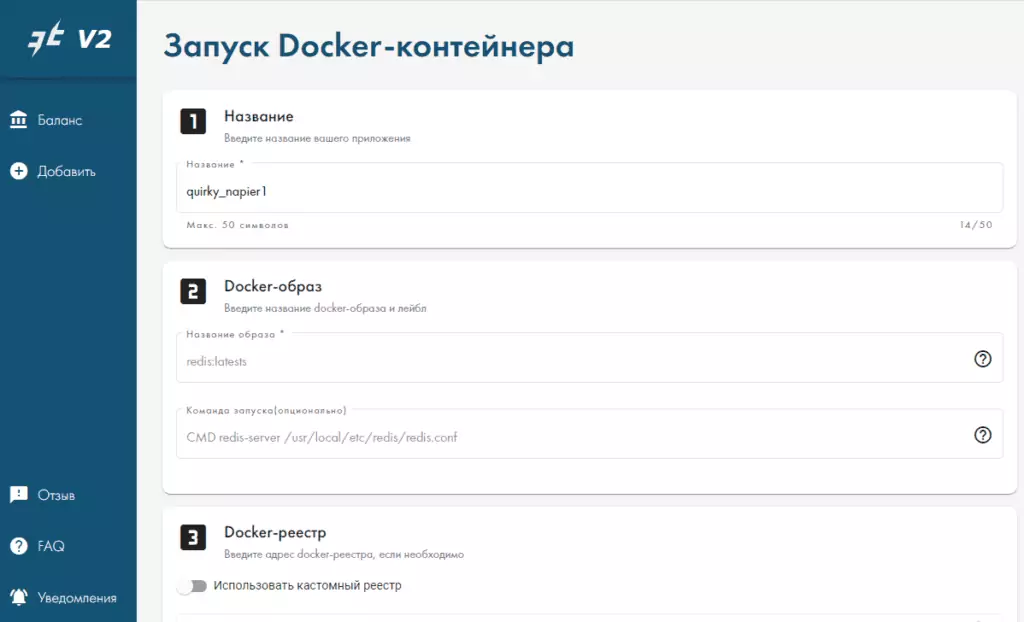Click Введите адрес docker-реестра subtitle text
Image resolution: width=1024 pixels, height=622 pixels.
pos(344,555)
